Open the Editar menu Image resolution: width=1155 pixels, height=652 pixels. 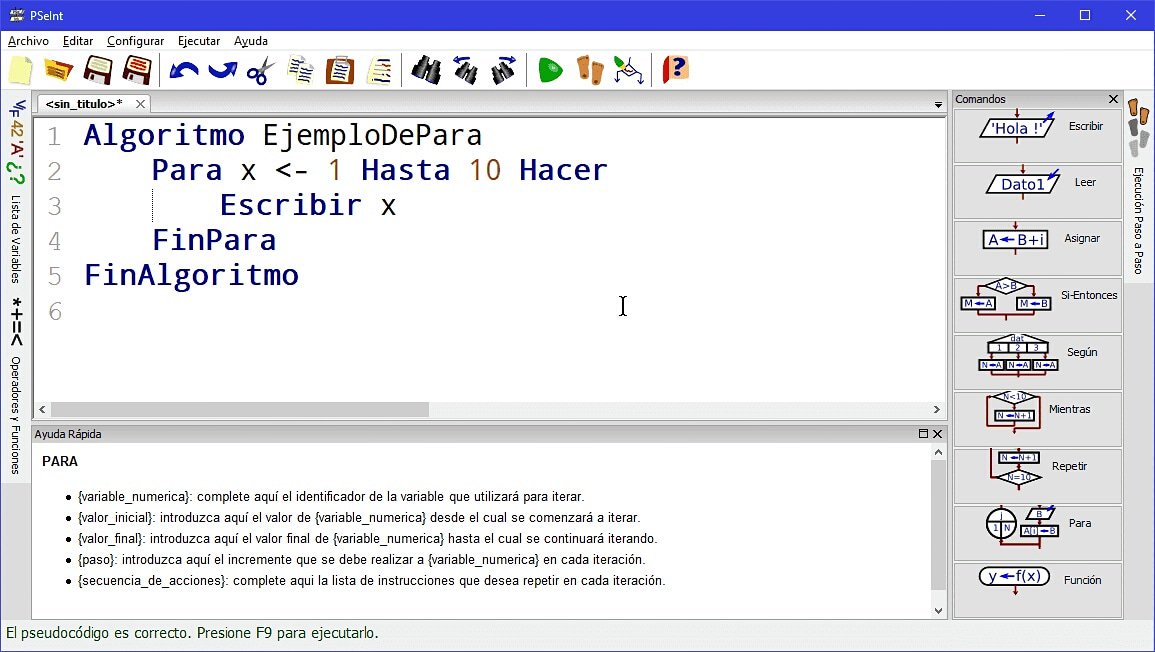pos(77,41)
